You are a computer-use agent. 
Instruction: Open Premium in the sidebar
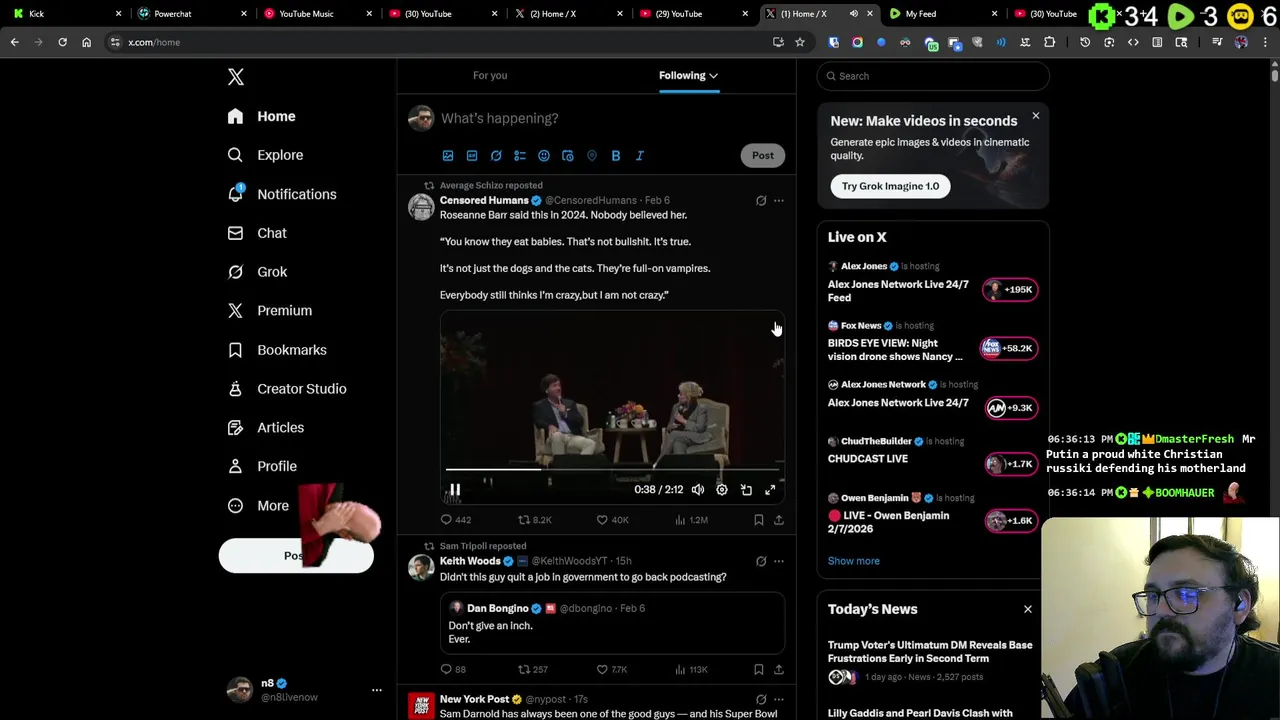coord(270,311)
